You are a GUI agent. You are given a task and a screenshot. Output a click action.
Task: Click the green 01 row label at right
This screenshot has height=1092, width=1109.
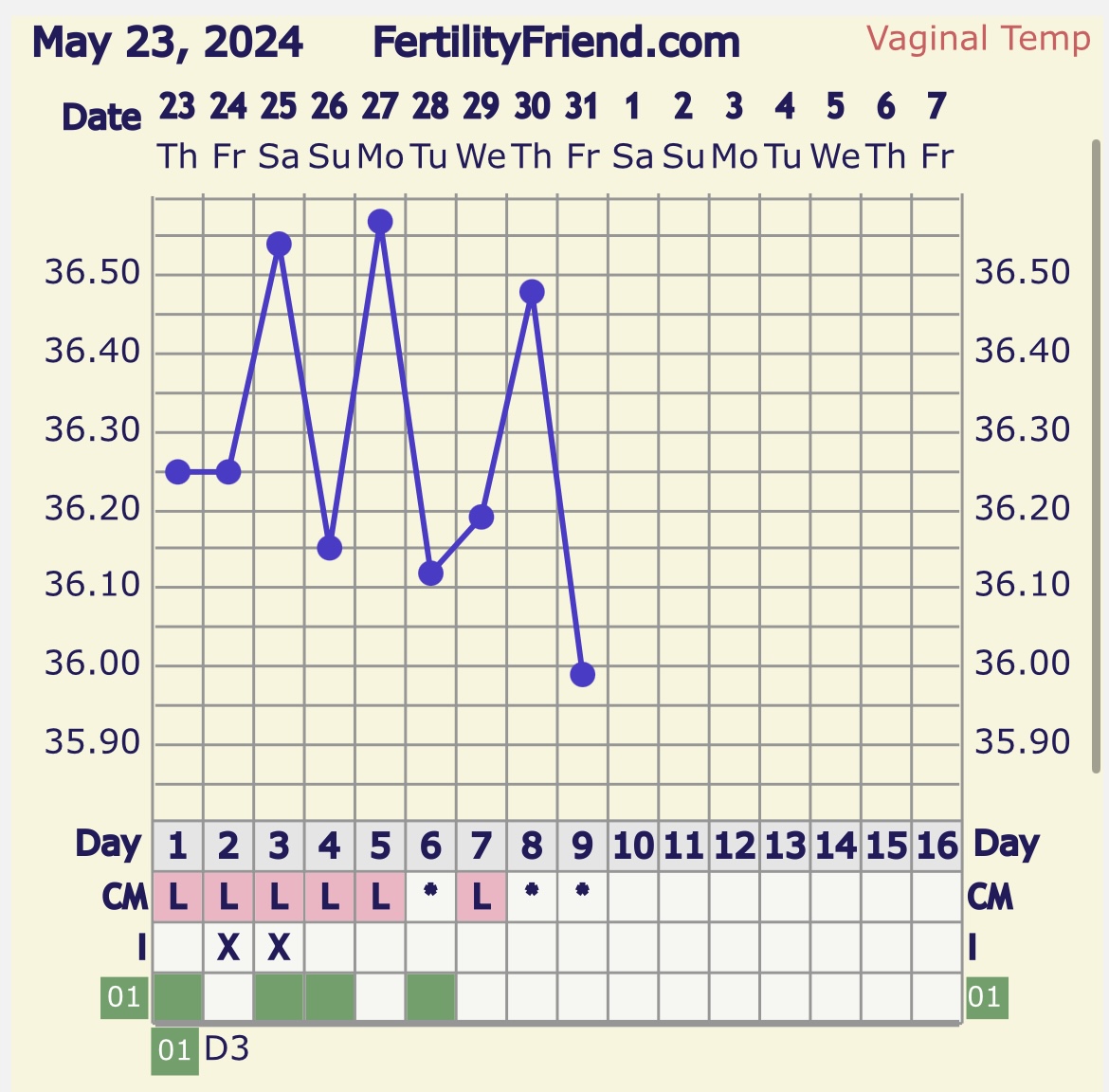click(x=985, y=997)
